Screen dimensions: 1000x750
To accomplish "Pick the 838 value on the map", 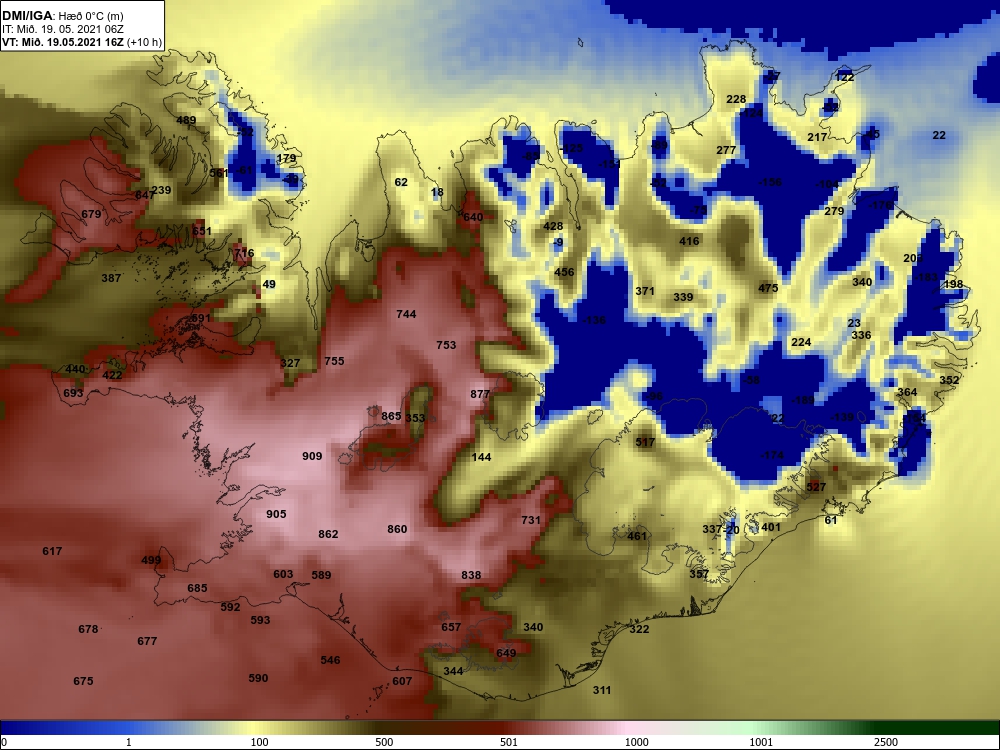I will [x=471, y=575].
